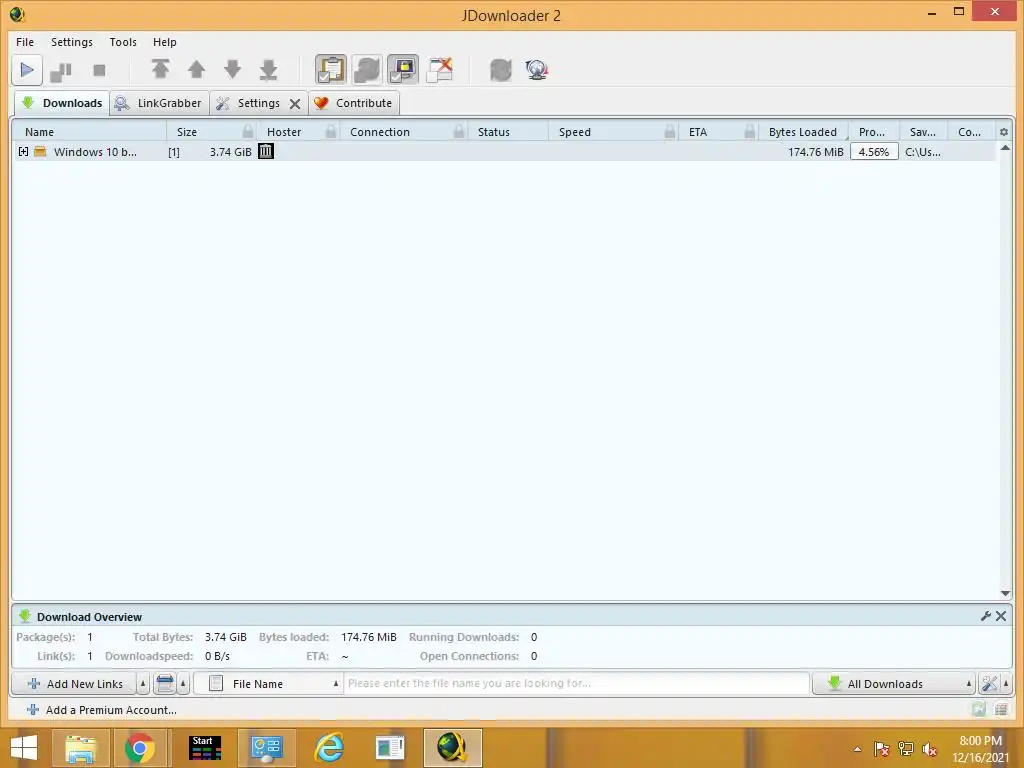Click the scroll down arrow of downloads list
Screen dimensions: 1024x768
[x=1005, y=593]
